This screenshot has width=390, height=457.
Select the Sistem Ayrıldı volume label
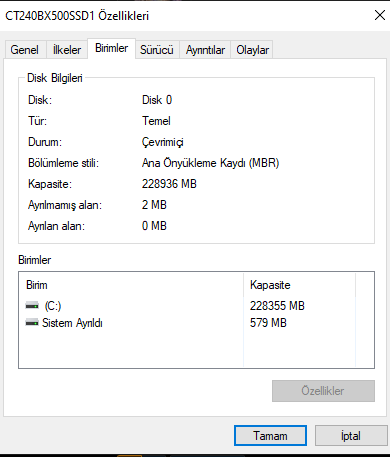pos(72,323)
